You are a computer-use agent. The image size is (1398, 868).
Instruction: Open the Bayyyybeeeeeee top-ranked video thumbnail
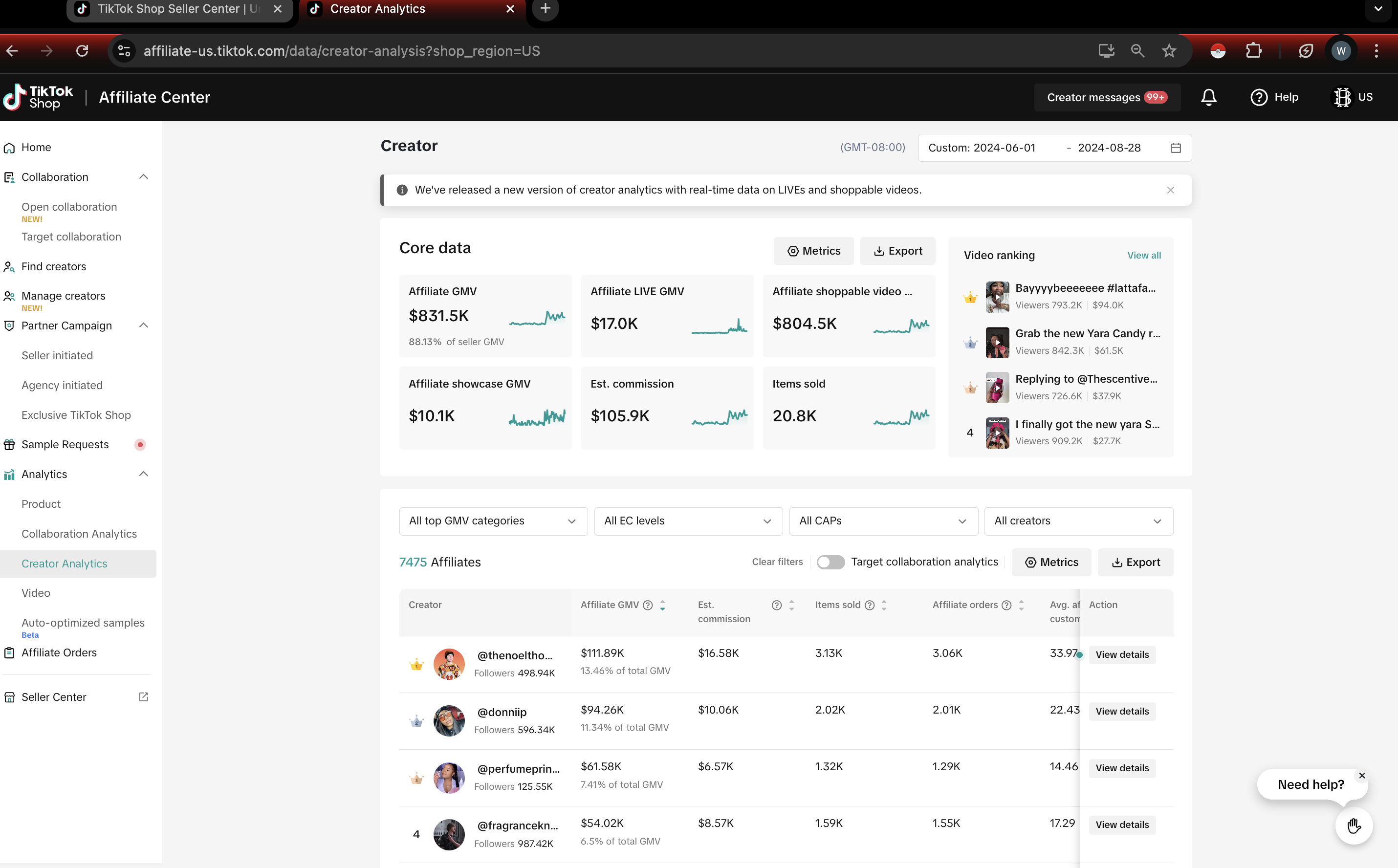[x=997, y=297]
